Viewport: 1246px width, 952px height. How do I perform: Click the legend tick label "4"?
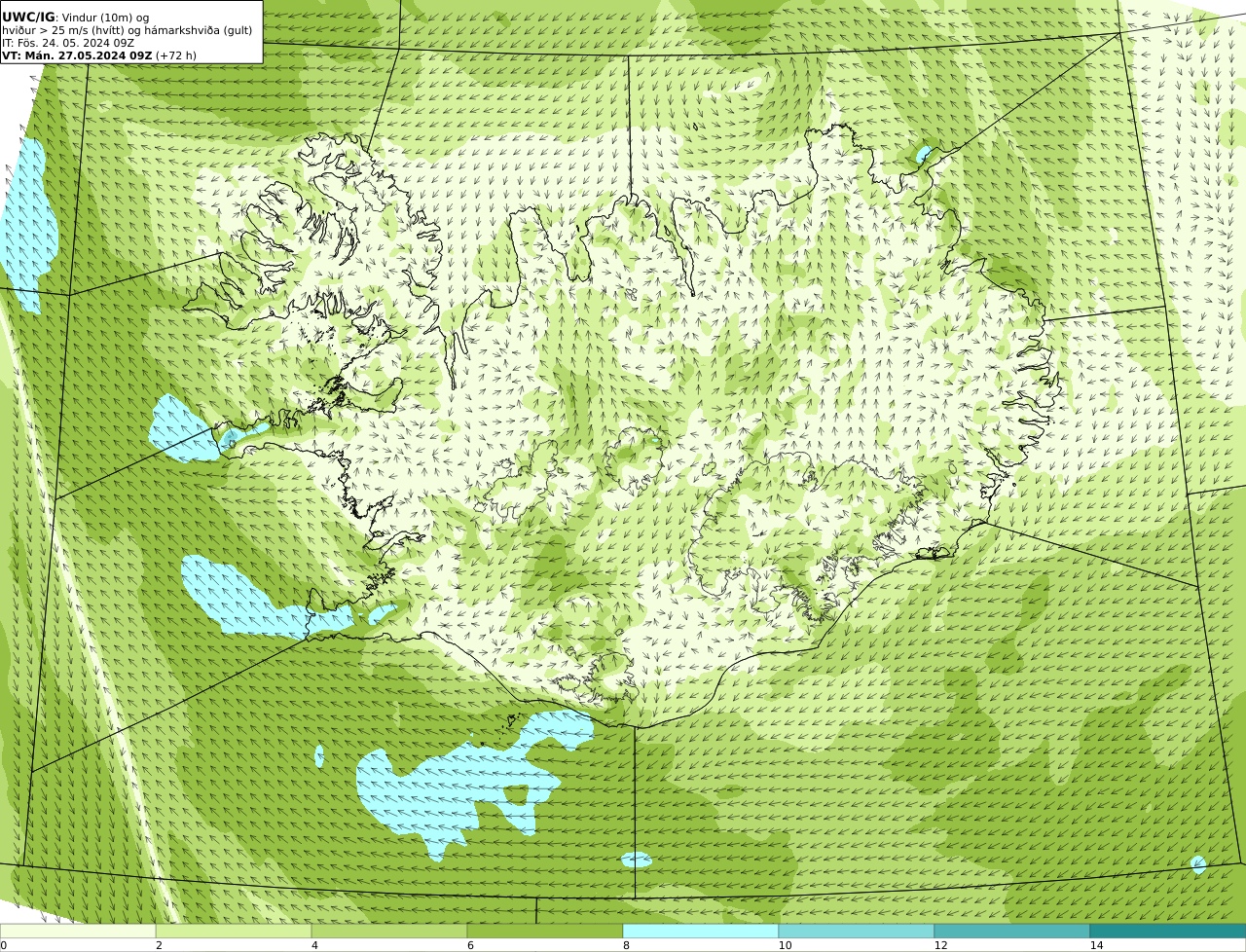pos(314,945)
